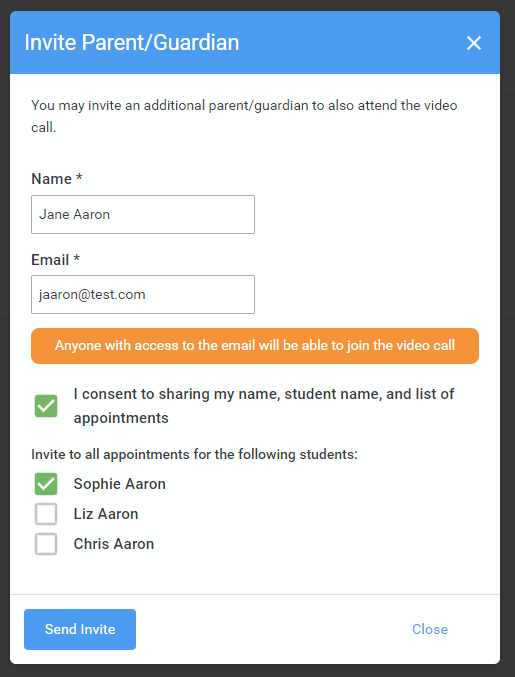Click the Invite Parent/Guardian dialog title
This screenshot has width=515, height=677.
(132, 42)
